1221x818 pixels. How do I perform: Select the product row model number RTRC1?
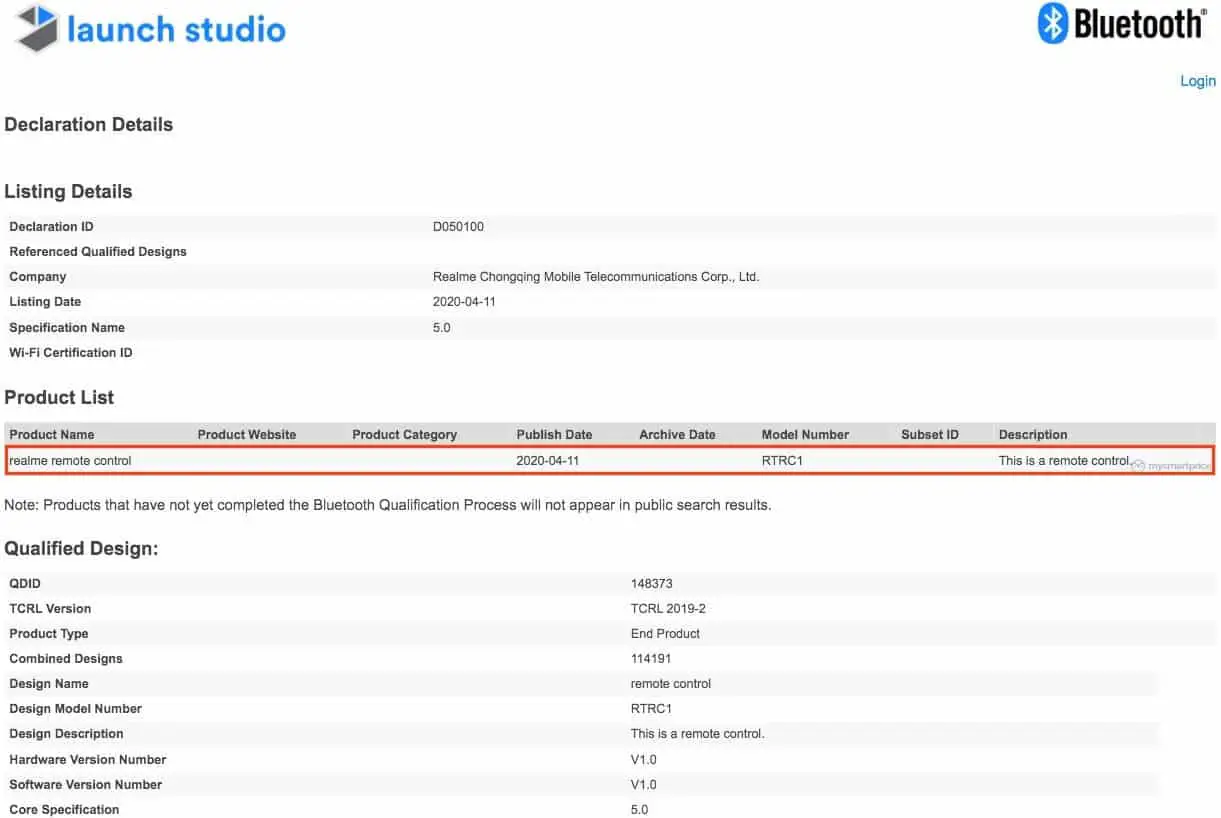(x=782, y=461)
